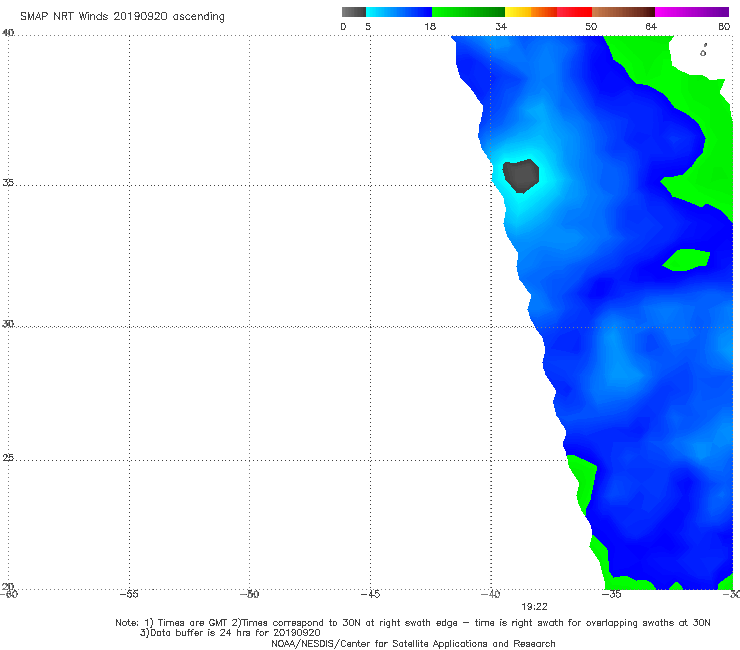This screenshot has width=740, height=650.
Task: Click the swath time label '19:22'
Action: point(534,607)
